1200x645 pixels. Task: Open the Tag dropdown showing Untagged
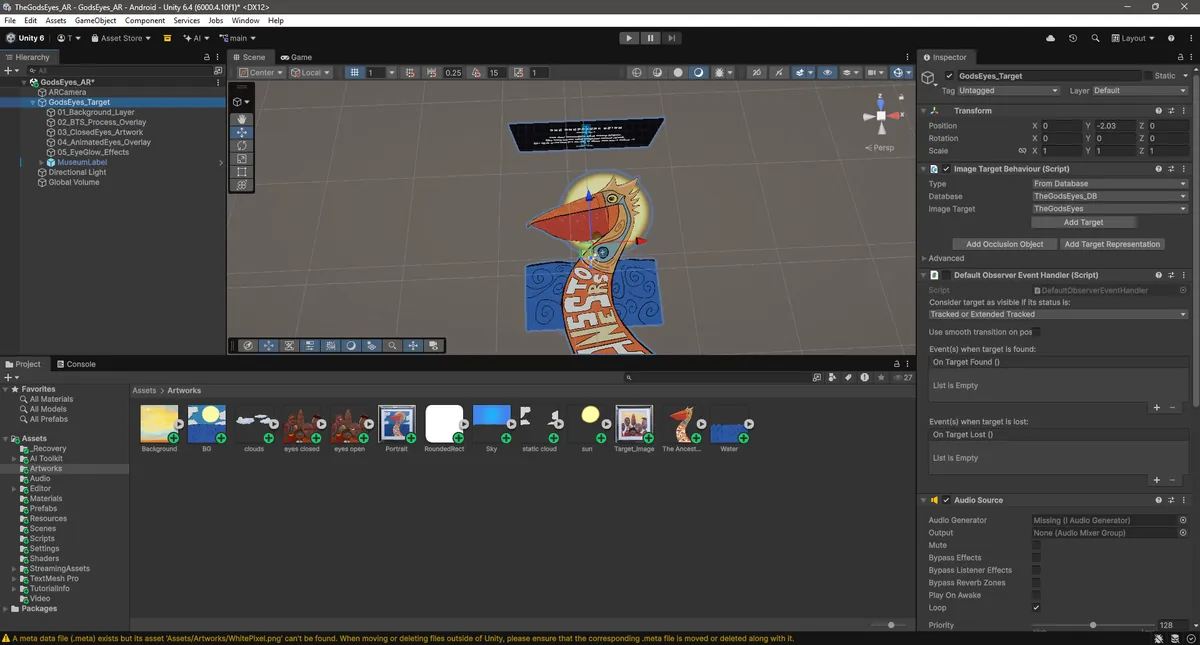click(x=1009, y=90)
